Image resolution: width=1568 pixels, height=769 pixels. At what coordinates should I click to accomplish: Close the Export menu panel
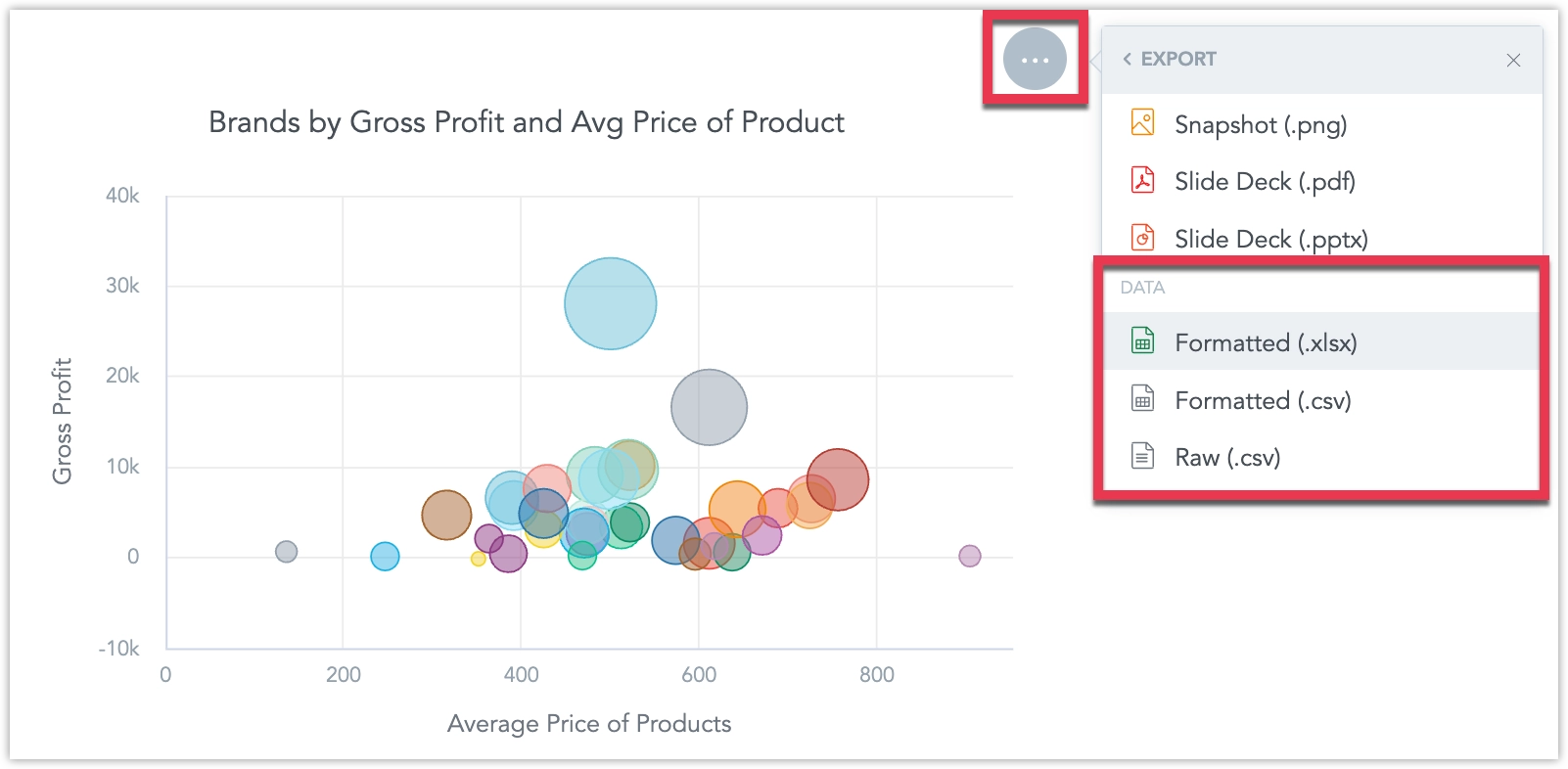point(1513,60)
